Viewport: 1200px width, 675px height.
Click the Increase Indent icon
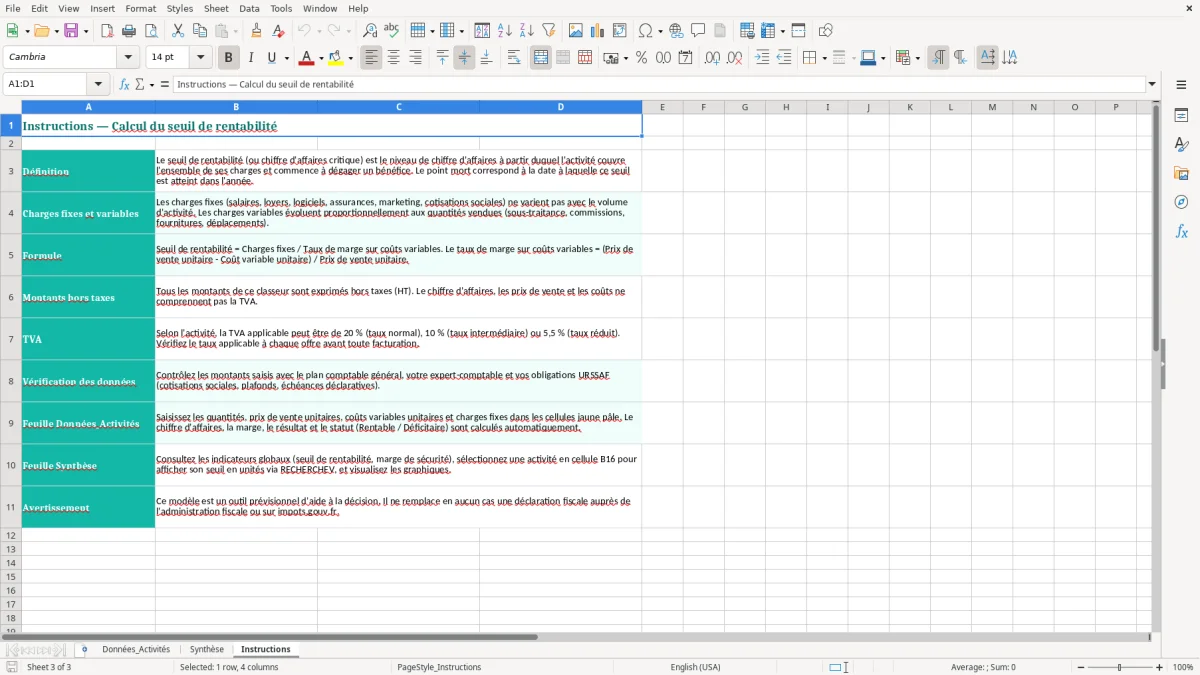pyautogui.click(x=762, y=58)
